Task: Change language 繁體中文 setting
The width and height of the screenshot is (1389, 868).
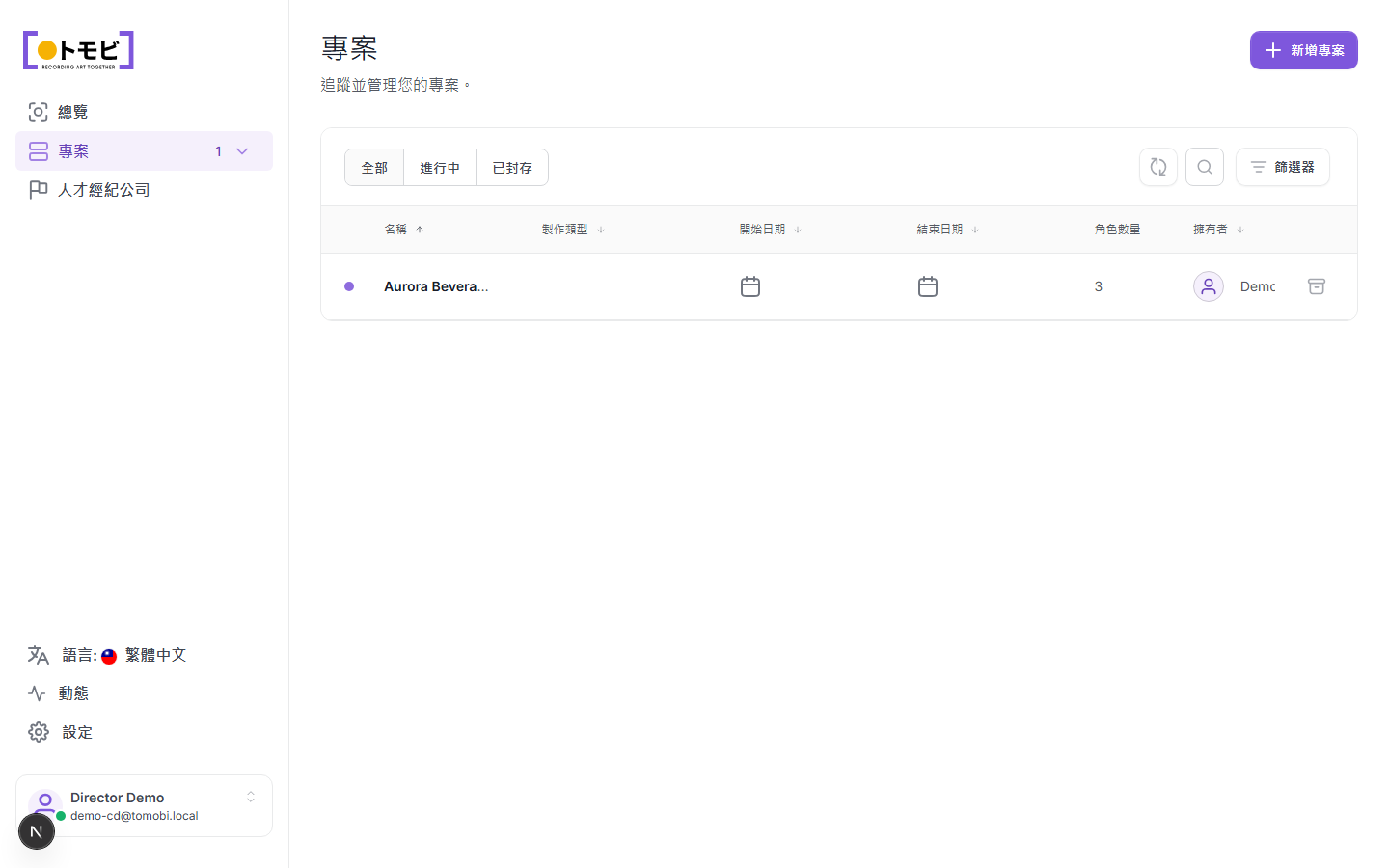Action: click(144, 655)
